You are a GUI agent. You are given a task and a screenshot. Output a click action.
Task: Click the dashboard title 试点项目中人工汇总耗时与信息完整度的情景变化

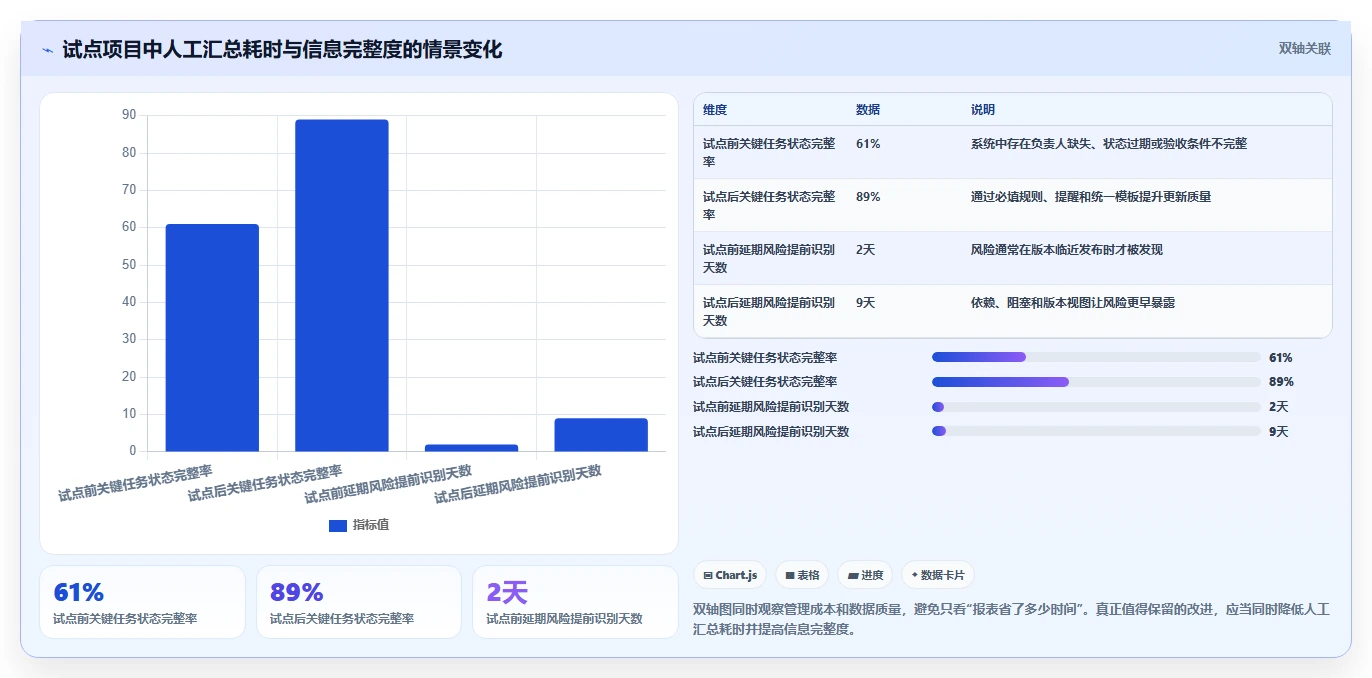pyautogui.click(x=282, y=50)
